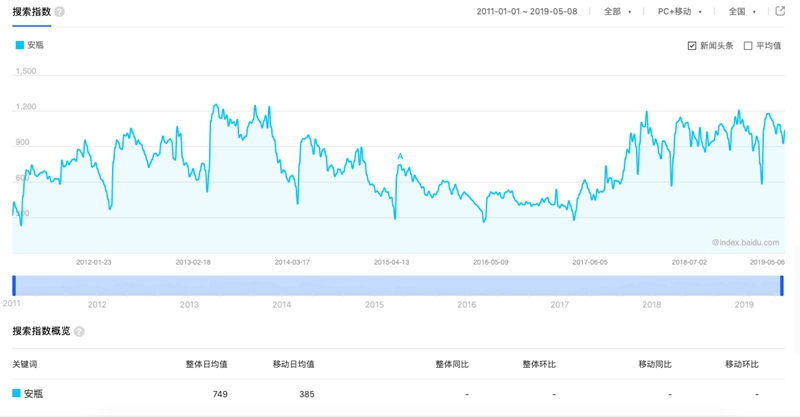Toggle the 安瓶 legend color swatch above chart
The image size is (800, 417).
20,45
